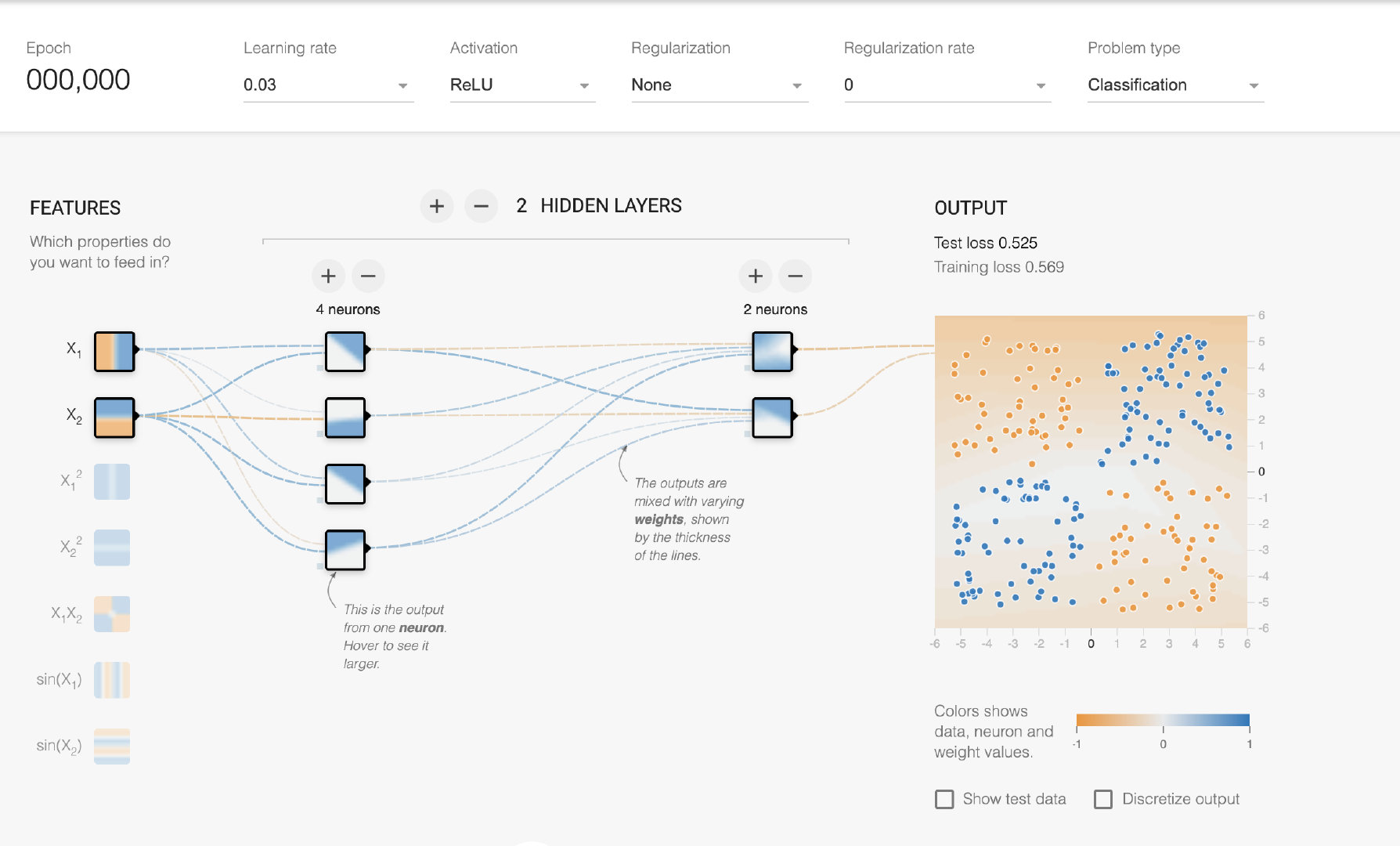Screen dimensions: 1400x846
Task: Open the Activation dropdown showing ReLU
Action: pos(522,85)
